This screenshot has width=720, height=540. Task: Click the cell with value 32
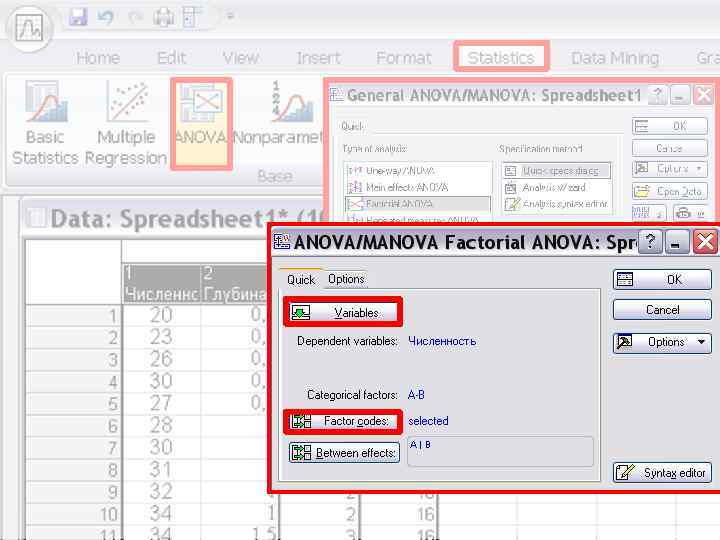point(161,491)
